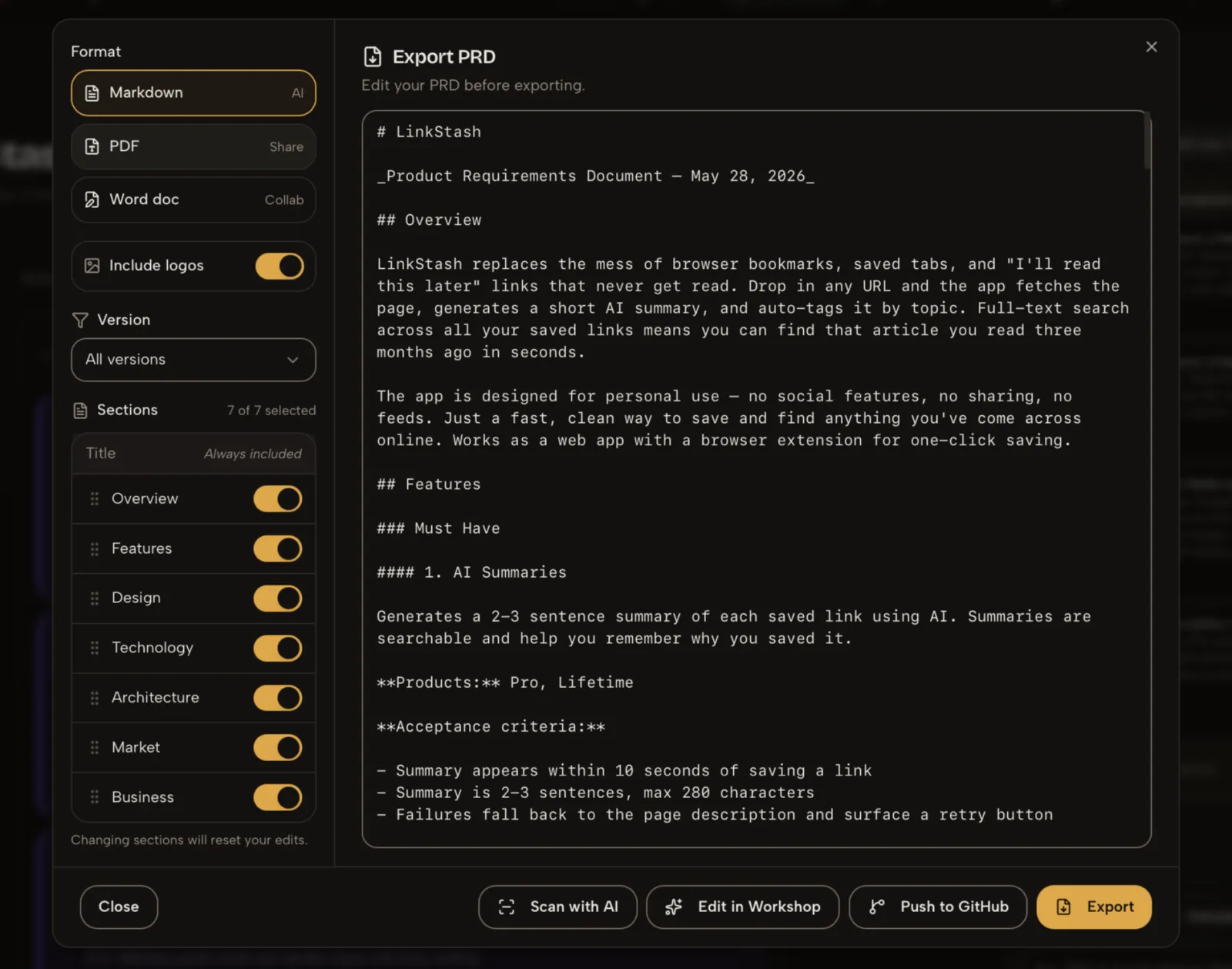Click the chevron in the Version selector
This screenshot has height=969, width=1232.
coord(293,360)
